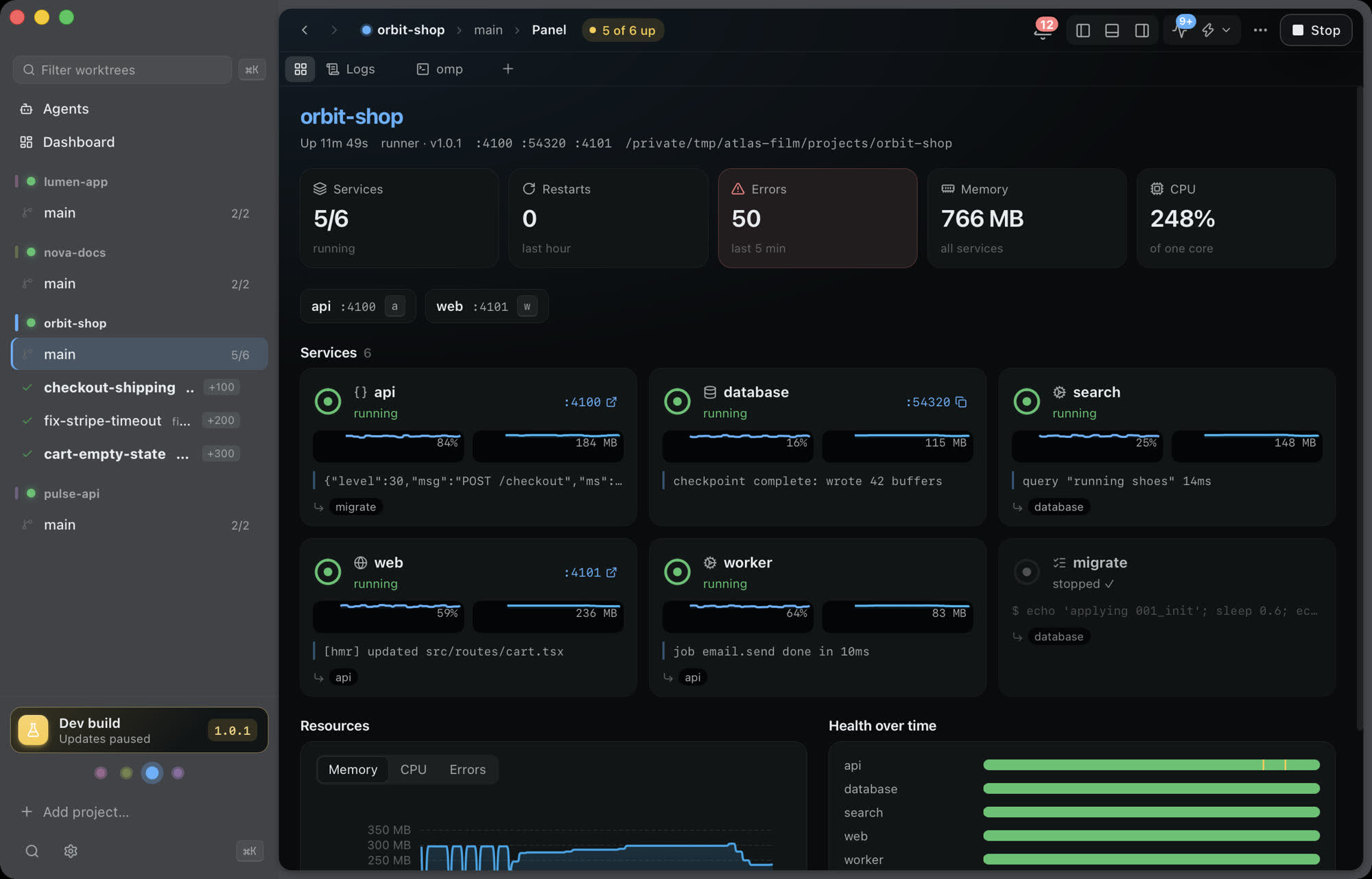This screenshot has width=1372, height=879.
Task: Copy database port 54320 icon
Action: 961,402
